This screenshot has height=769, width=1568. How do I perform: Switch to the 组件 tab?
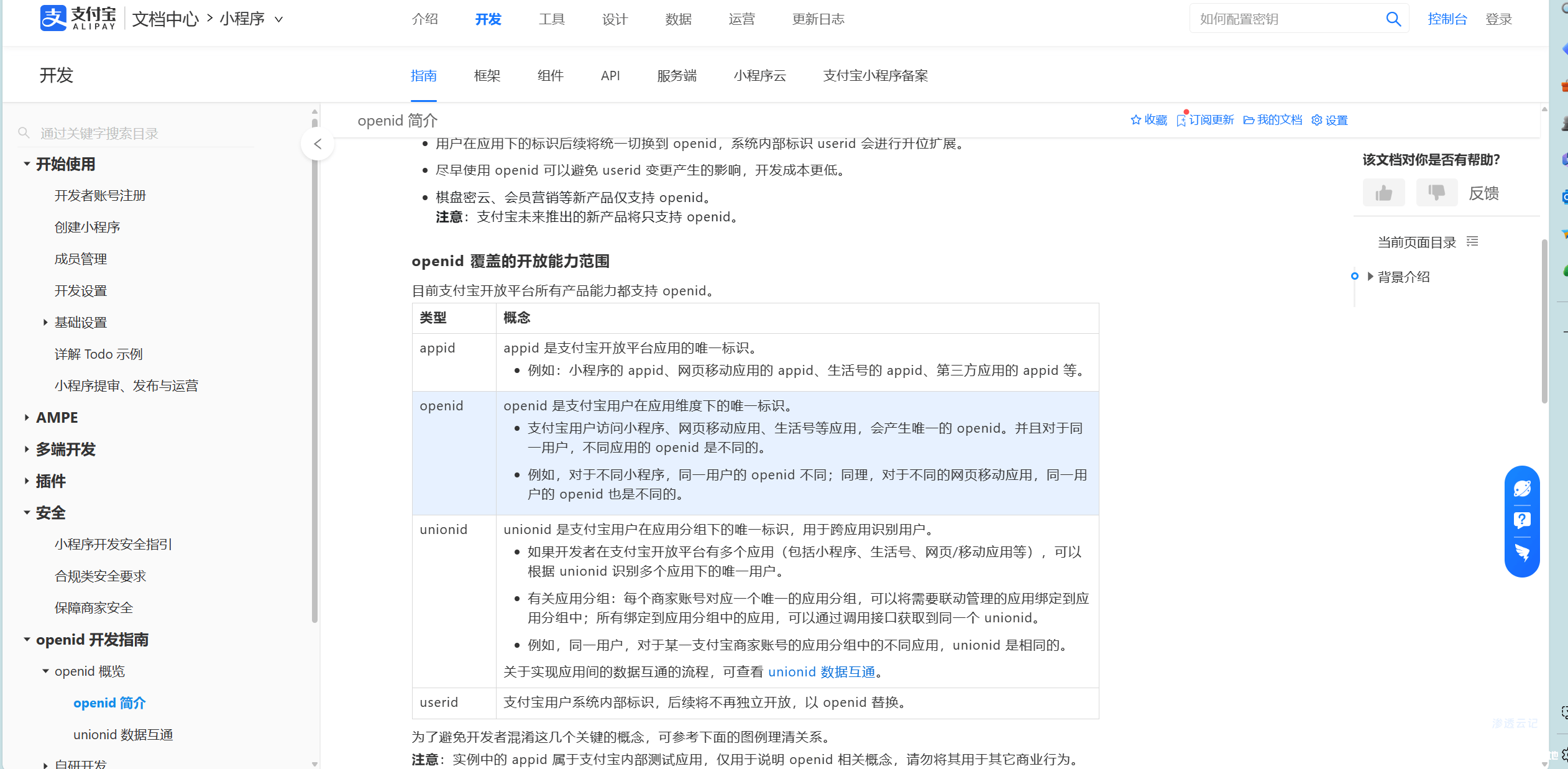point(549,75)
